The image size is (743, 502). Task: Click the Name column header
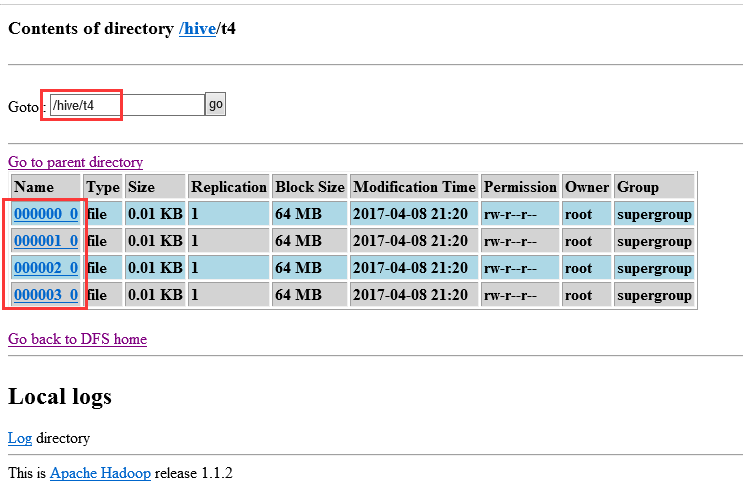[x=46, y=186]
